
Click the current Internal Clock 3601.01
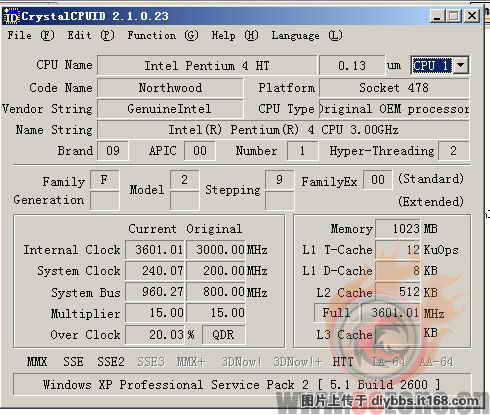point(155,249)
